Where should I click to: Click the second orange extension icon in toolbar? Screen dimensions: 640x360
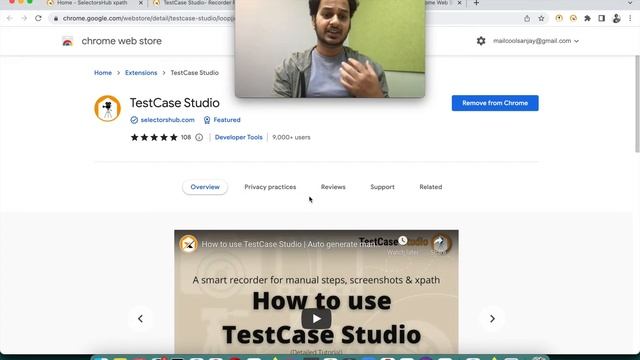click(573, 18)
